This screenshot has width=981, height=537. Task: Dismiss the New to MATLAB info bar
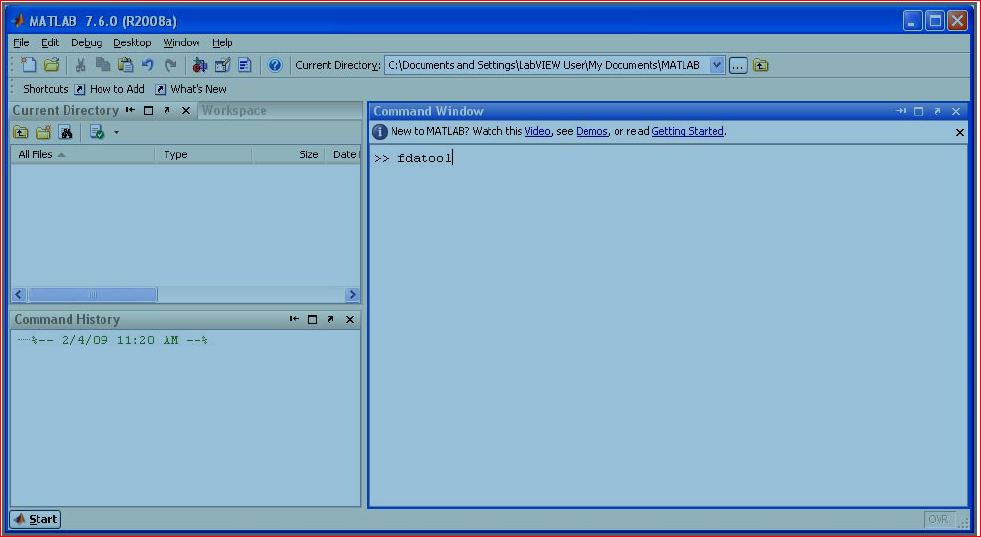point(960,133)
